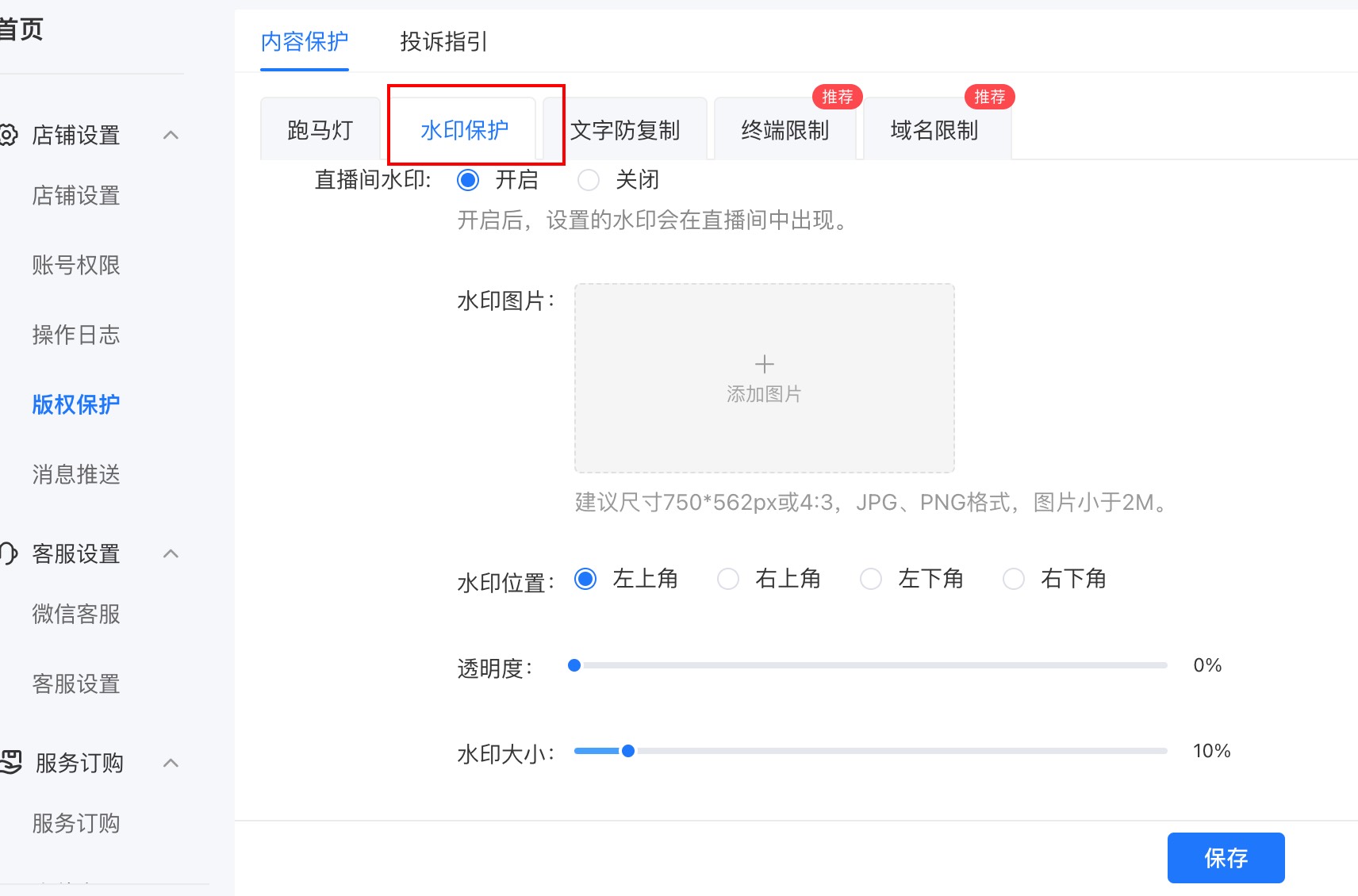
Task: Select 开启 for 直播间水印
Action: (x=468, y=180)
